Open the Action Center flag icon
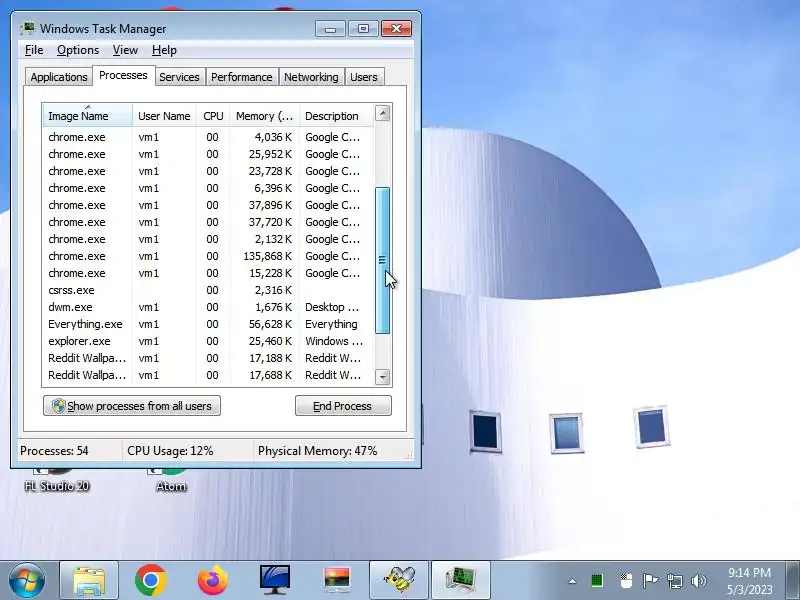 [650, 581]
